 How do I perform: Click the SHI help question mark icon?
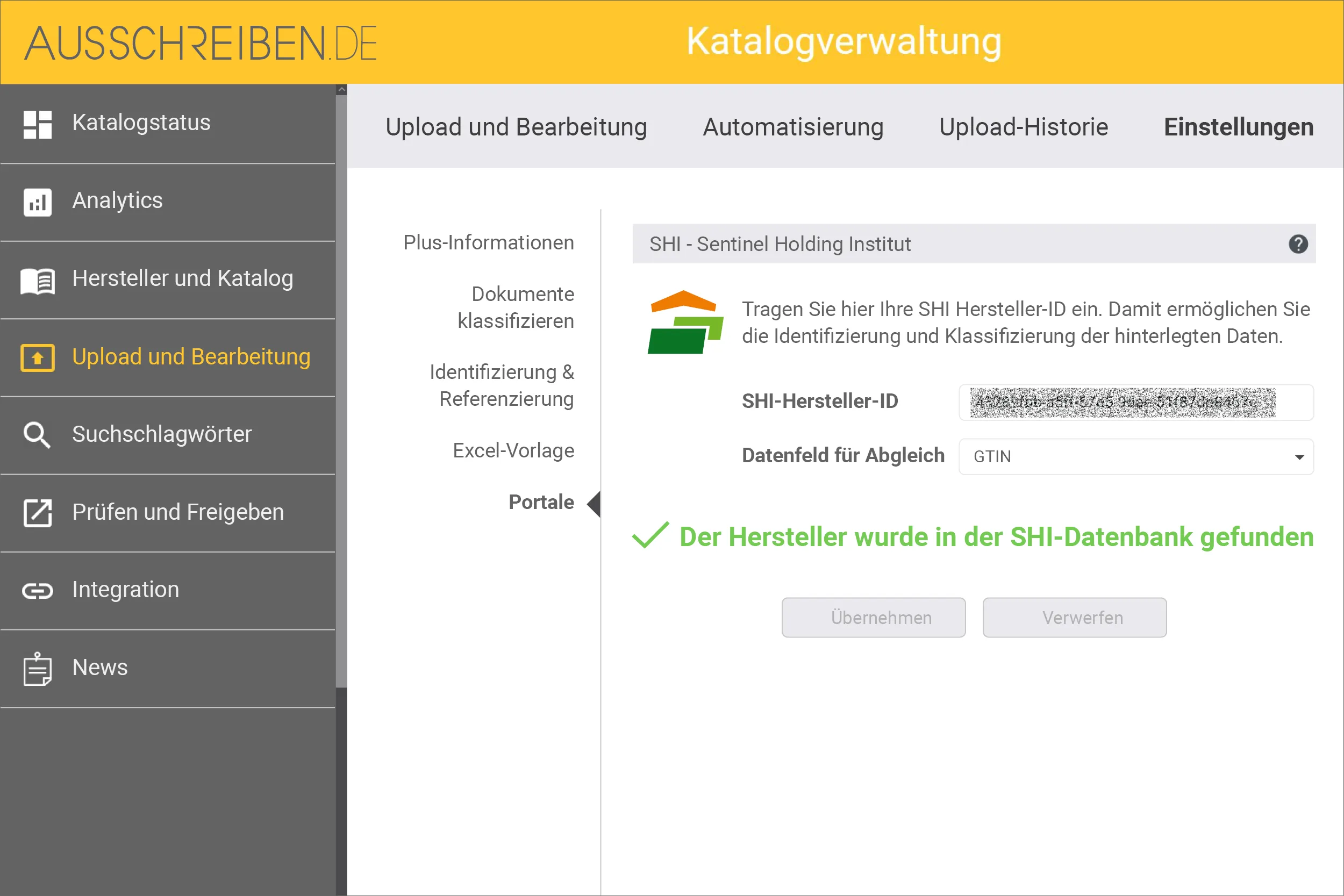1299,244
